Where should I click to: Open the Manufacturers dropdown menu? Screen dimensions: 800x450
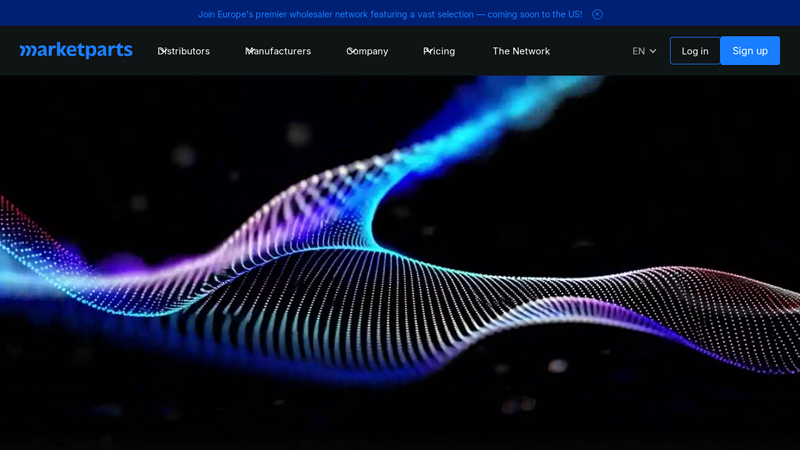click(x=281, y=51)
